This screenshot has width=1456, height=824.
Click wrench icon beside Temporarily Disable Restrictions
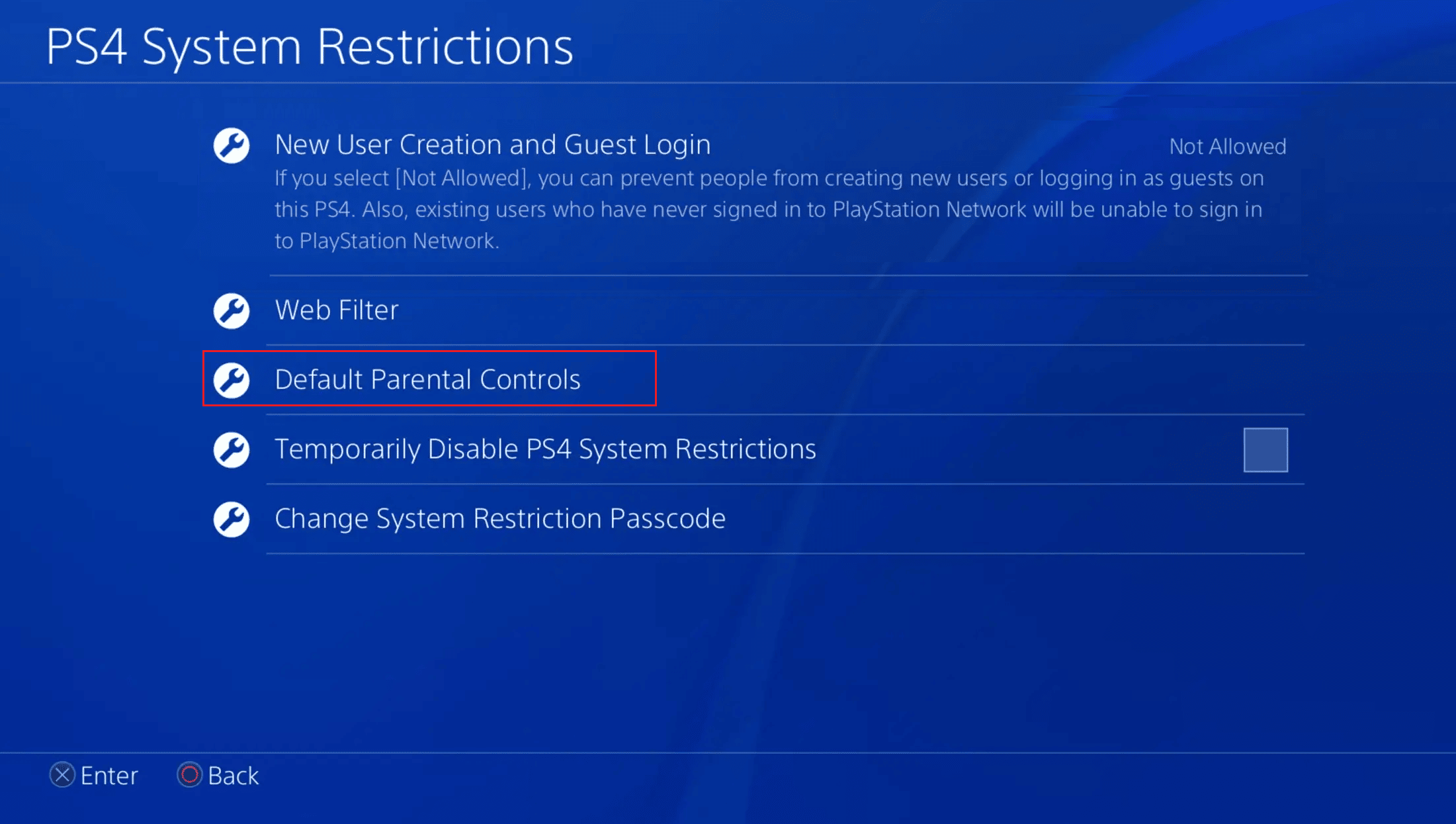pos(232,450)
